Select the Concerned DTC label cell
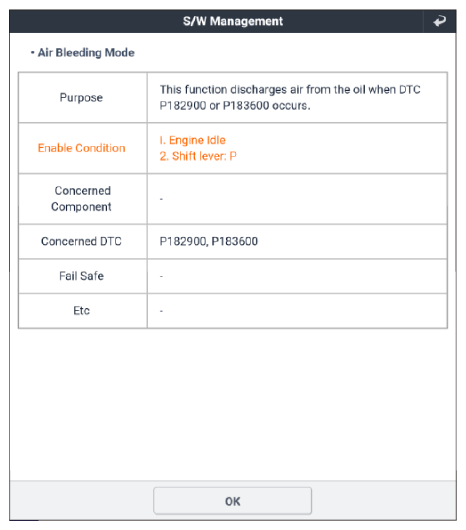The width and height of the screenshot is (466, 530). (x=82, y=241)
